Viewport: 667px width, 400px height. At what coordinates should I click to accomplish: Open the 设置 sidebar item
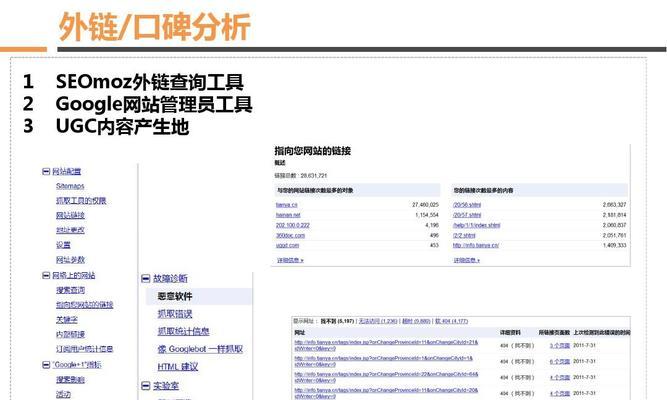[63, 245]
